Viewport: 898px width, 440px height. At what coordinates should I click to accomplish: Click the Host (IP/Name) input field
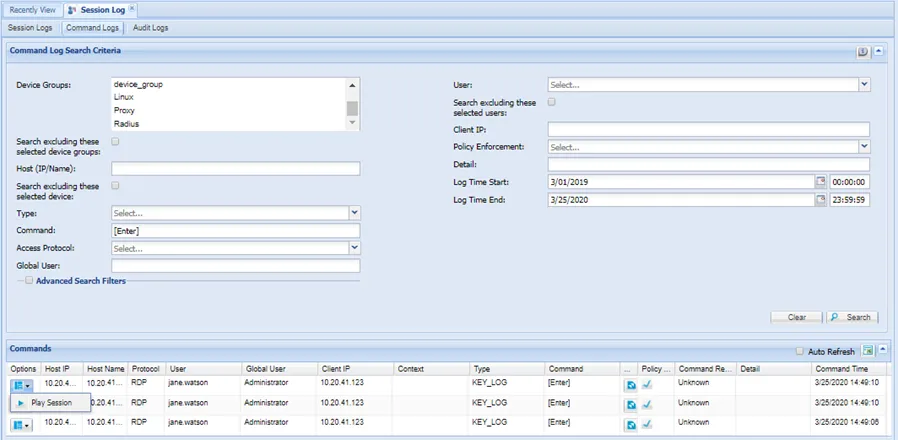coord(235,169)
